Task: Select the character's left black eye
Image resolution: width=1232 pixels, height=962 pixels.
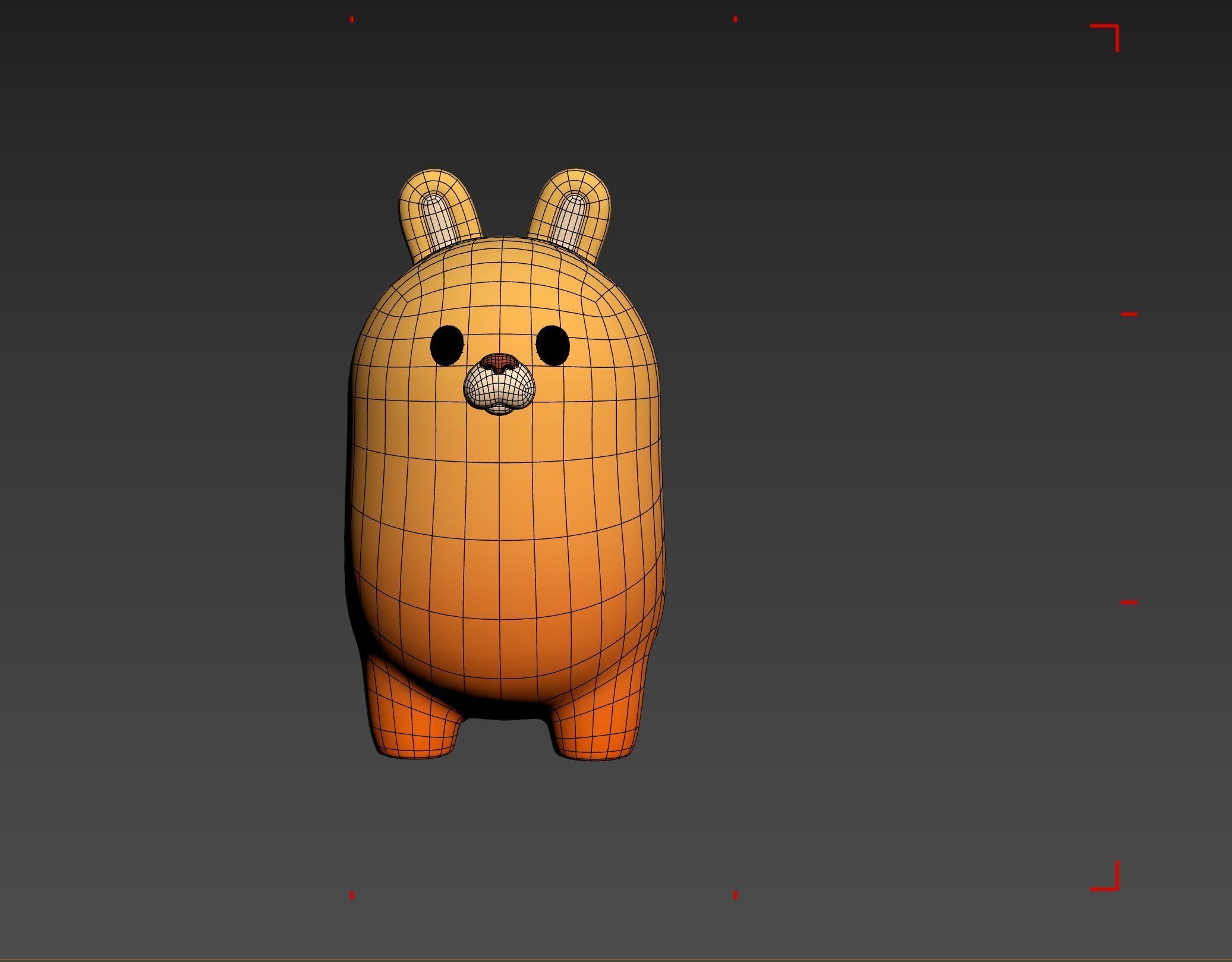Action: 447,345
